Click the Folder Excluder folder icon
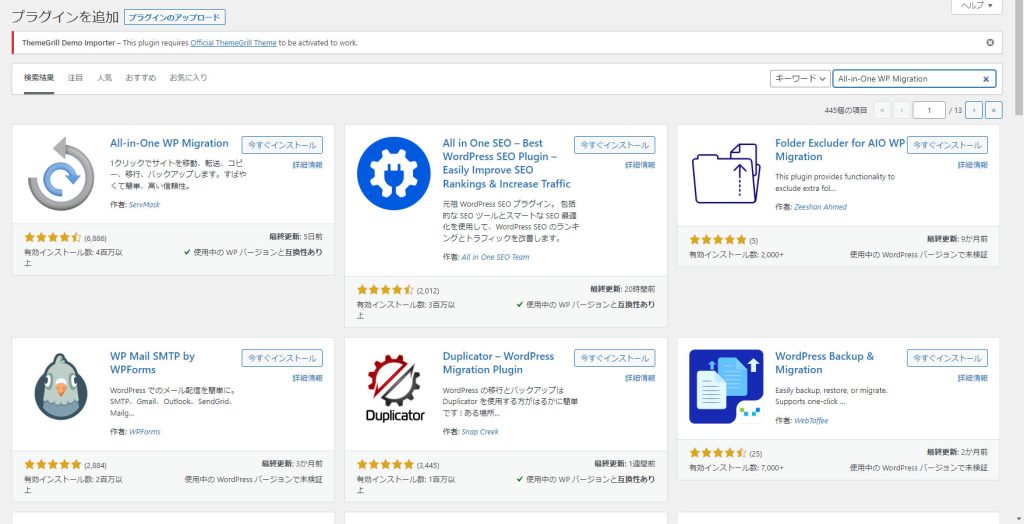 coord(726,173)
